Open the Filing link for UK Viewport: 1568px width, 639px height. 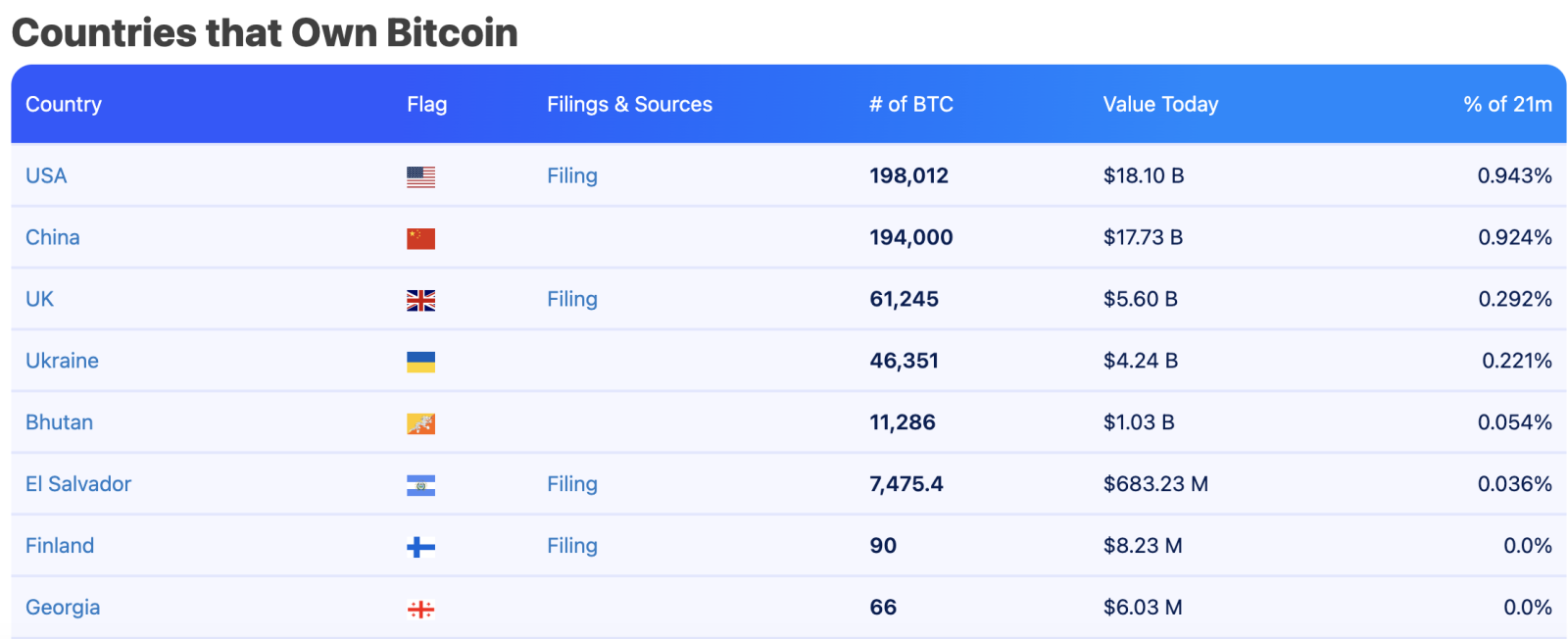pos(571,299)
